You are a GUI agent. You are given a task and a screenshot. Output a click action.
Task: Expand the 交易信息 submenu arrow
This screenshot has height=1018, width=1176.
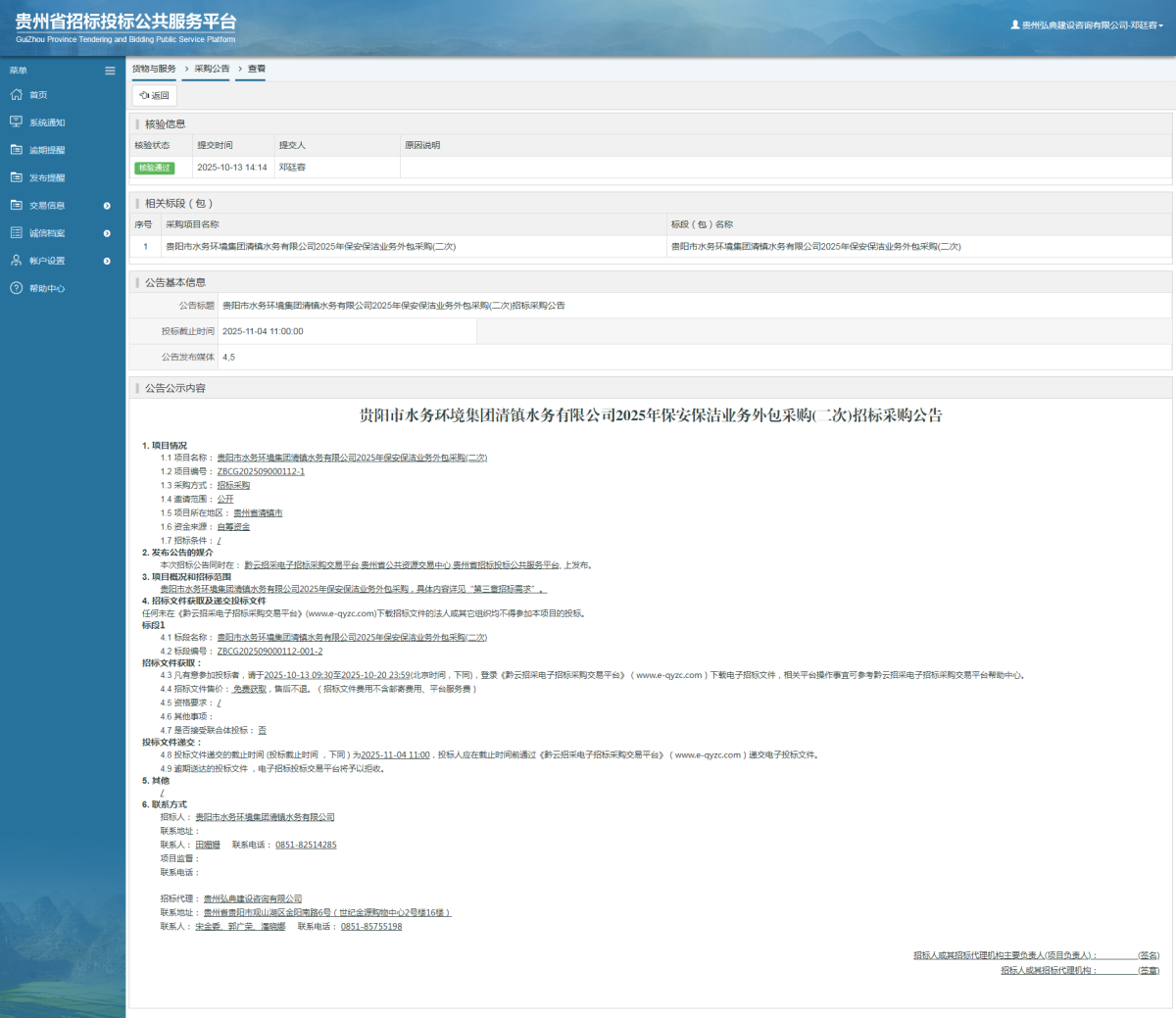tap(107, 206)
